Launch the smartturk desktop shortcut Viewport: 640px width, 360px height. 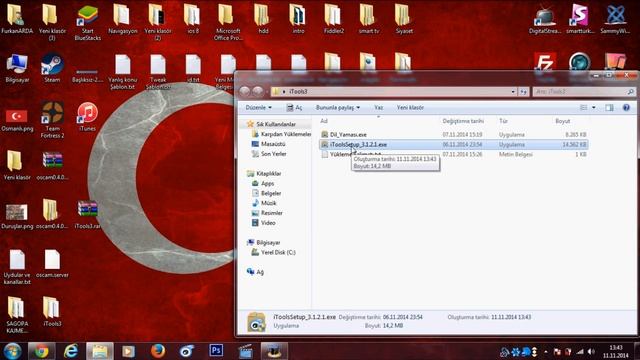tap(580, 20)
